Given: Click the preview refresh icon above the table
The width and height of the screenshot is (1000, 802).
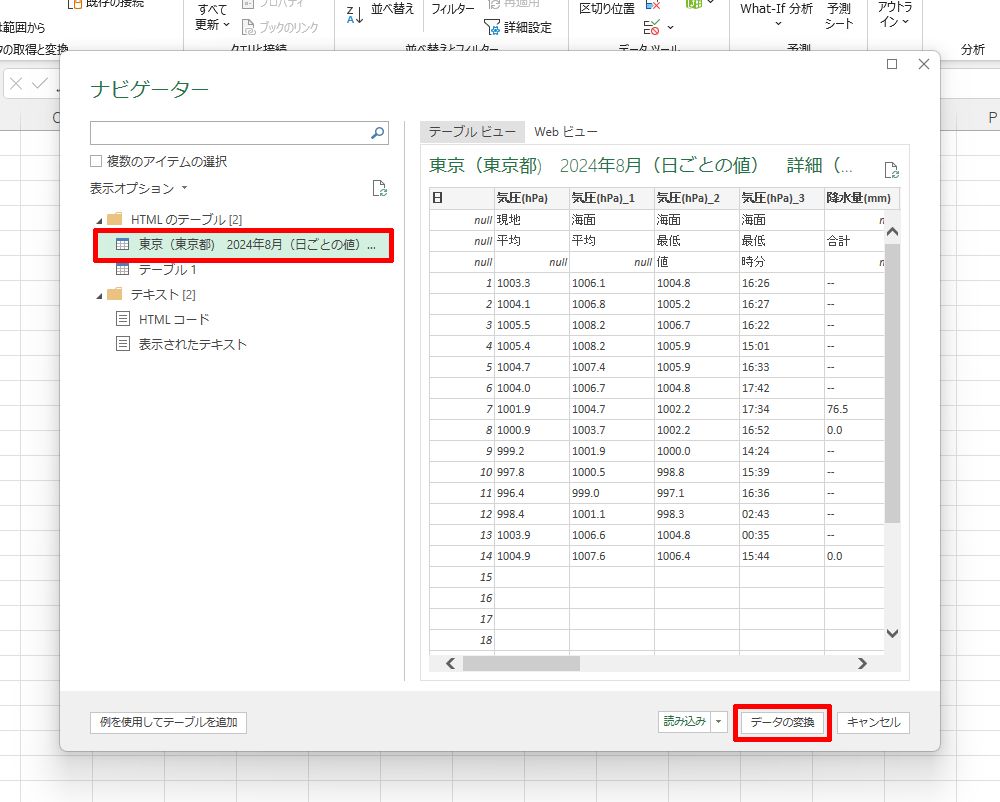Looking at the screenshot, I should (x=891, y=170).
